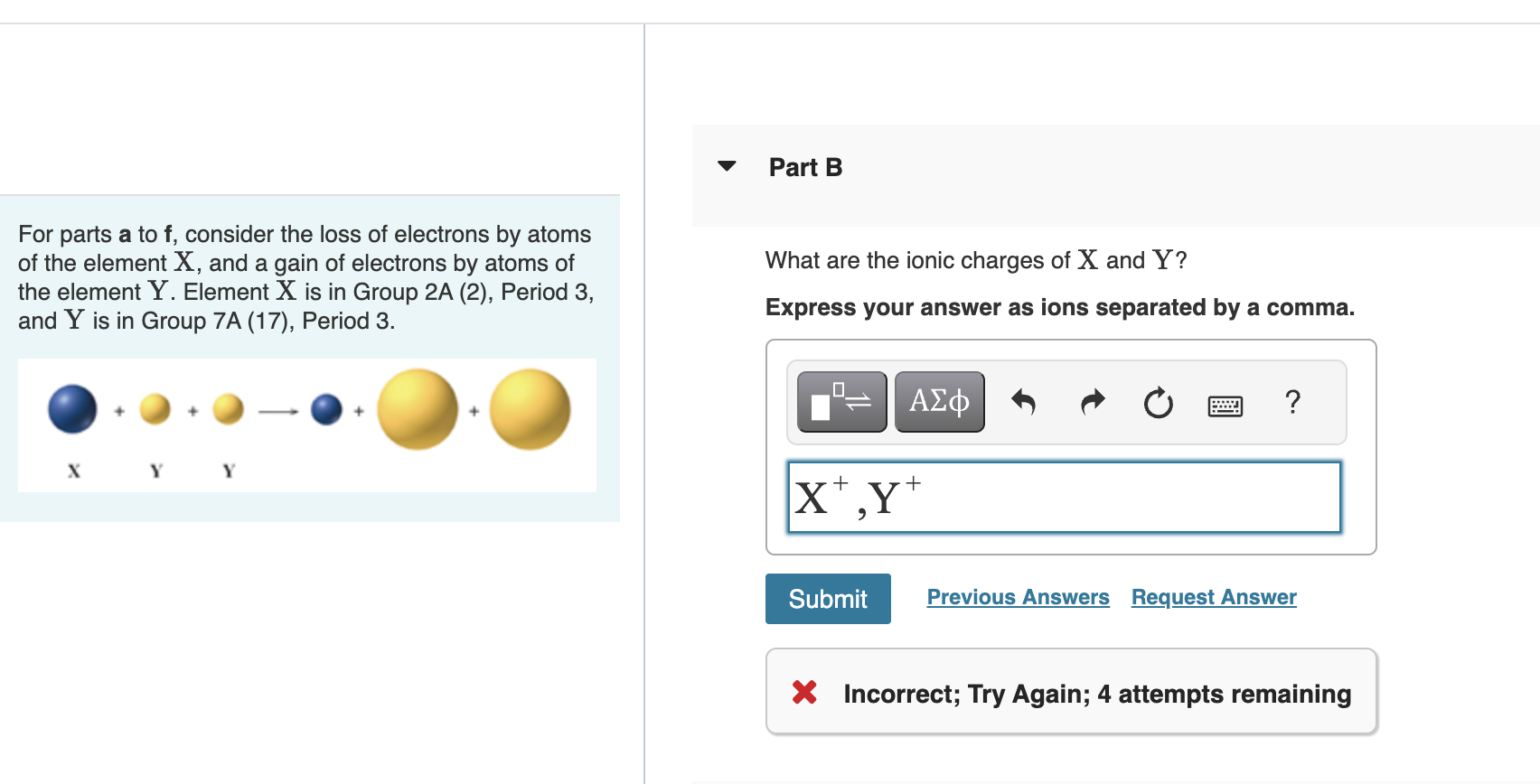Viewport: 1540px width, 784px height.
Task: Click the atom diagram in the problem statement
Action: point(306,425)
